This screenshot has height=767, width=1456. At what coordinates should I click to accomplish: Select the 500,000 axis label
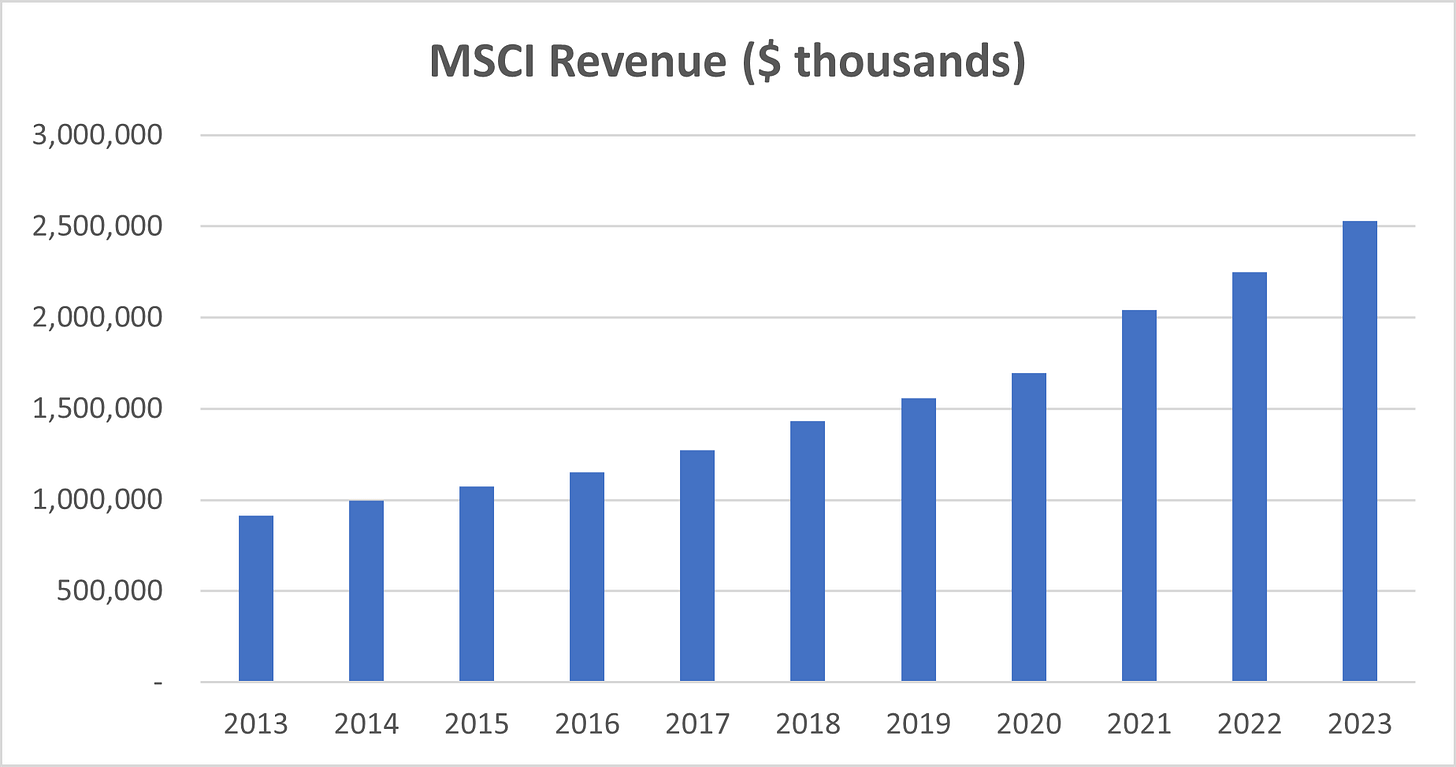(x=107, y=591)
